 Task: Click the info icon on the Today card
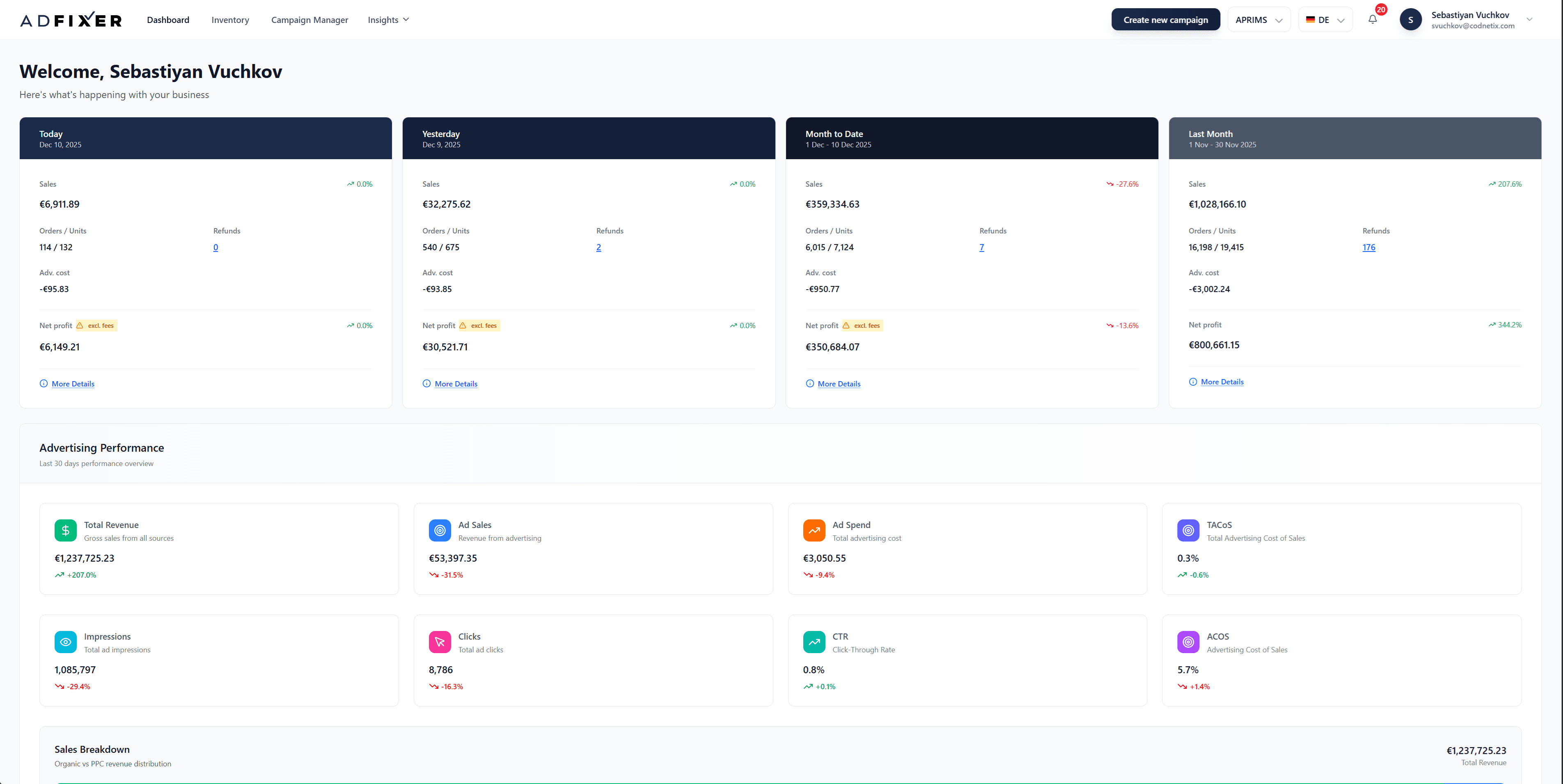tap(43, 383)
